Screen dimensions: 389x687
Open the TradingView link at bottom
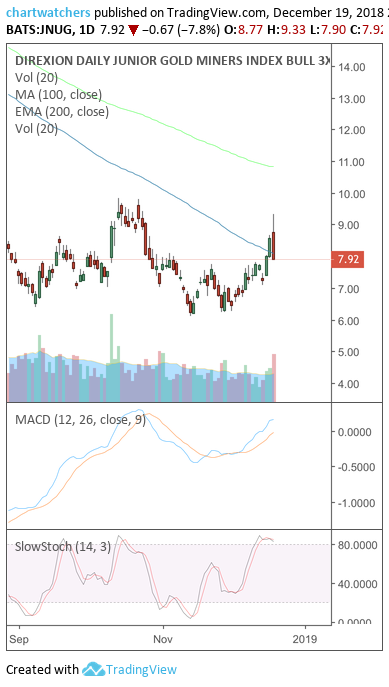click(x=141, y=669)
